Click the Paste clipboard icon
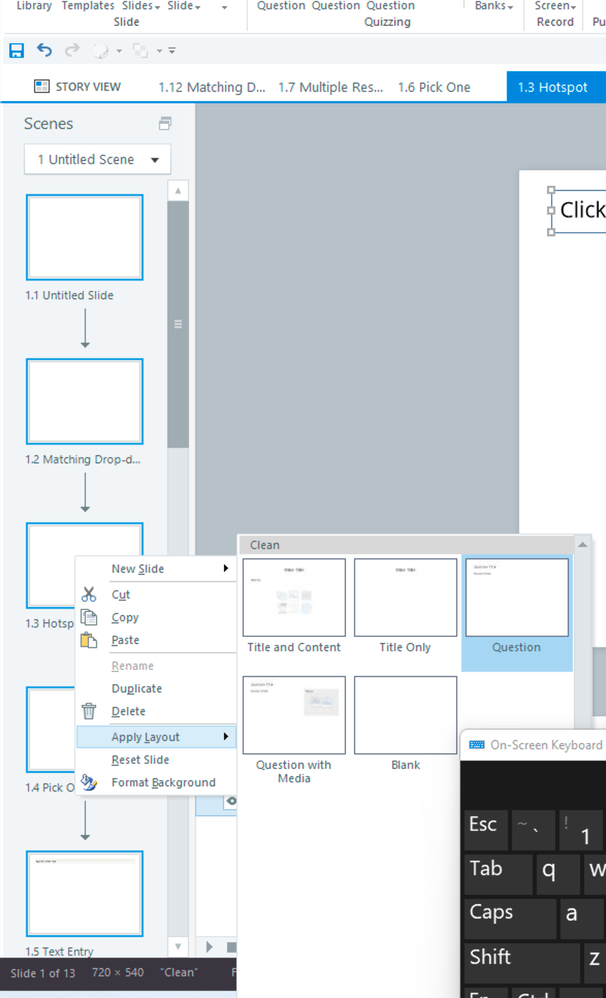The width and height of the screenshot is (606, 998). pyautogui.click(x=89, y=640)
